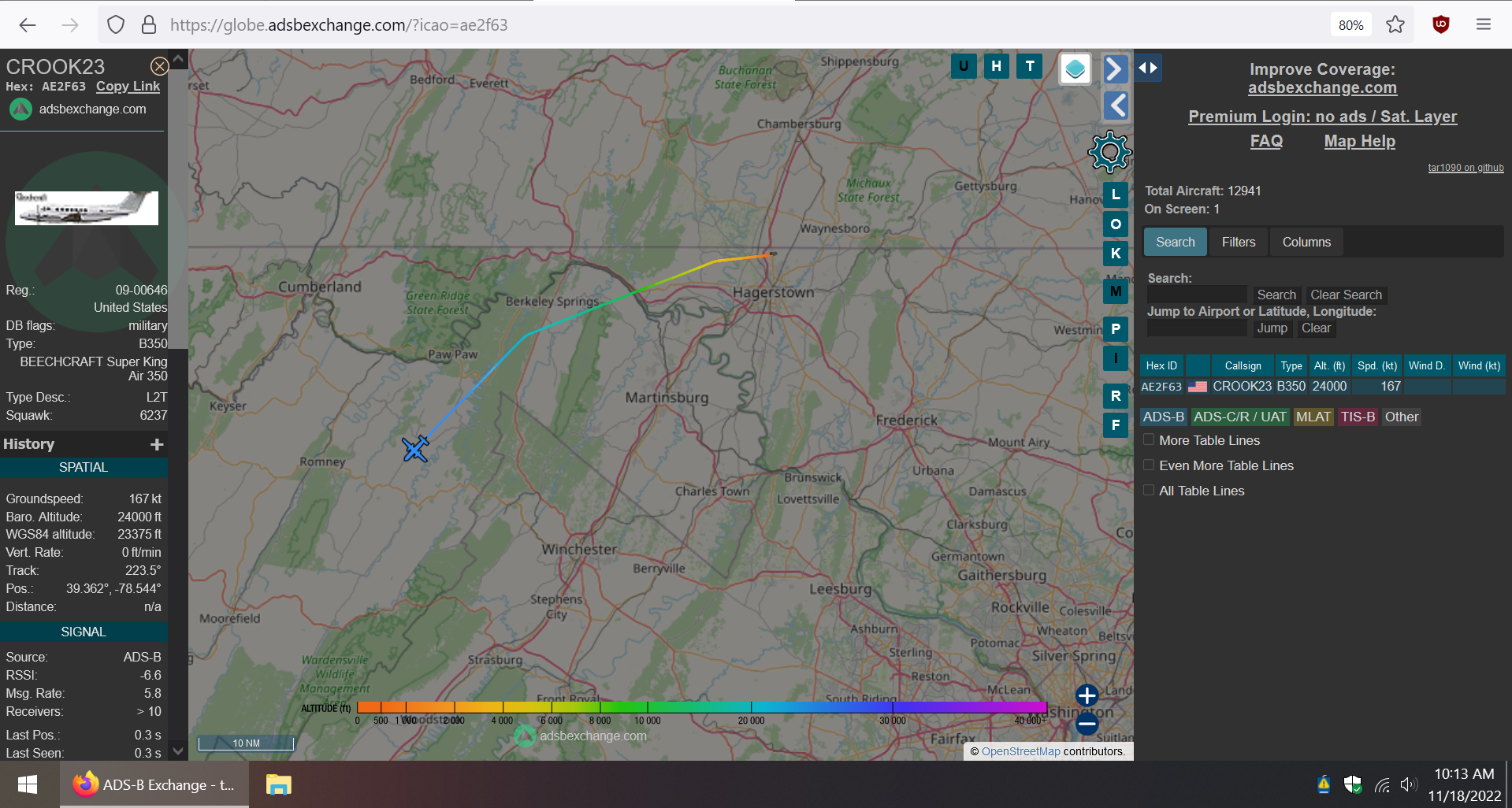This screenshot has width=1512, height=808.
Task: Select the CROOK23 aircraft icon on map
Action: click(415, 449)
